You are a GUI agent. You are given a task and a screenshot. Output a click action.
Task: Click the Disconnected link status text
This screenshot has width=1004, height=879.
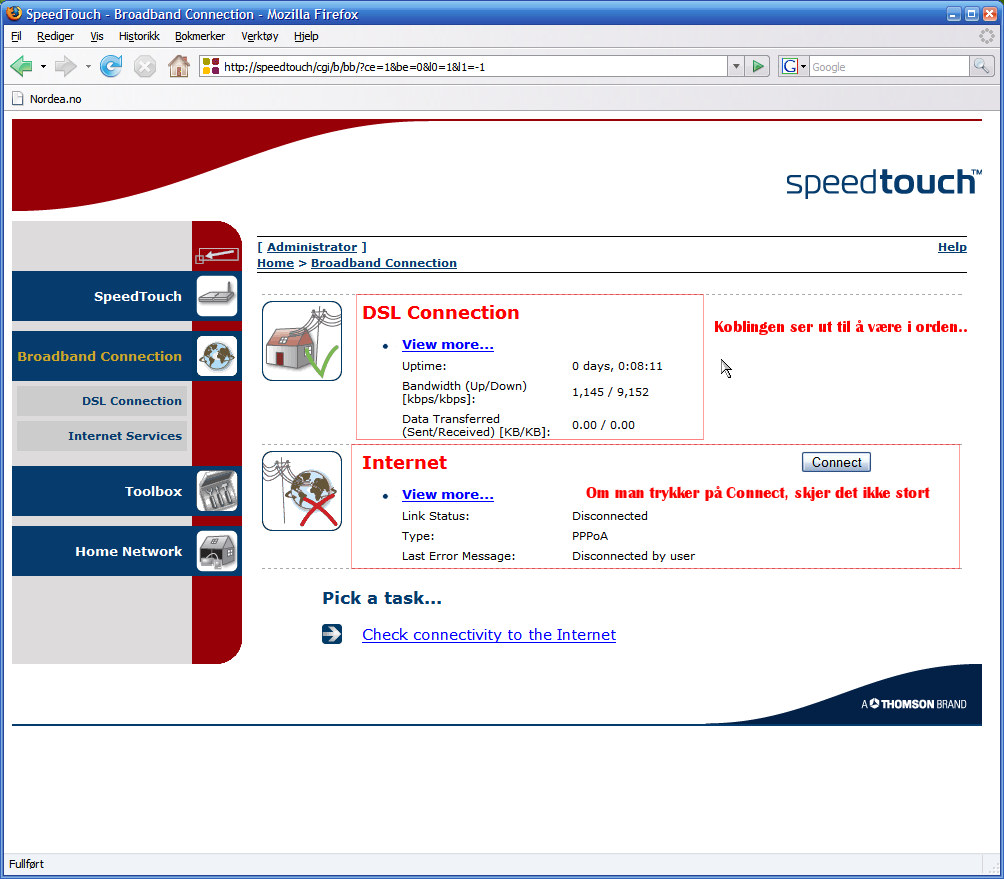(x=610, y=516)
